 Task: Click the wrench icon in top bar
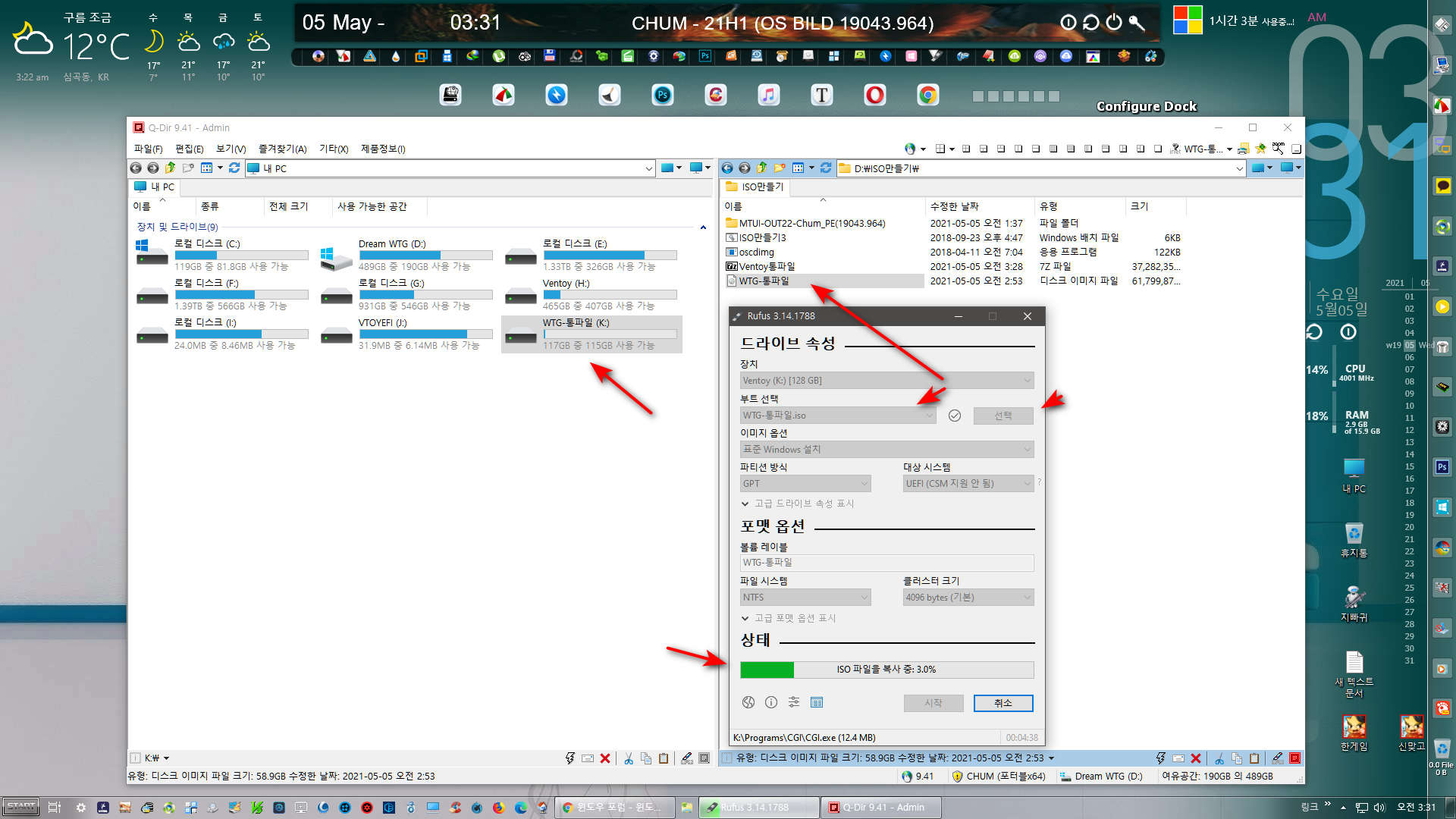1136,22
